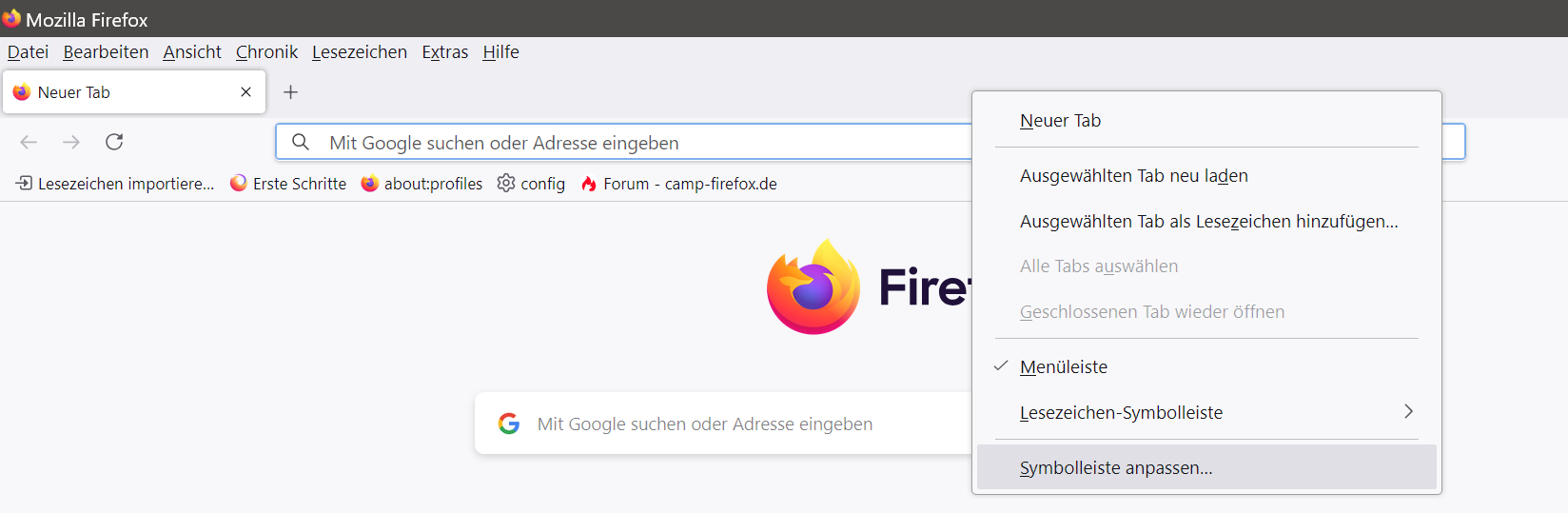The width and height of the screenshot is (1568, 513).
Task: Select Ausgewählten Tab neu laden
Action: click(1133, 176)
